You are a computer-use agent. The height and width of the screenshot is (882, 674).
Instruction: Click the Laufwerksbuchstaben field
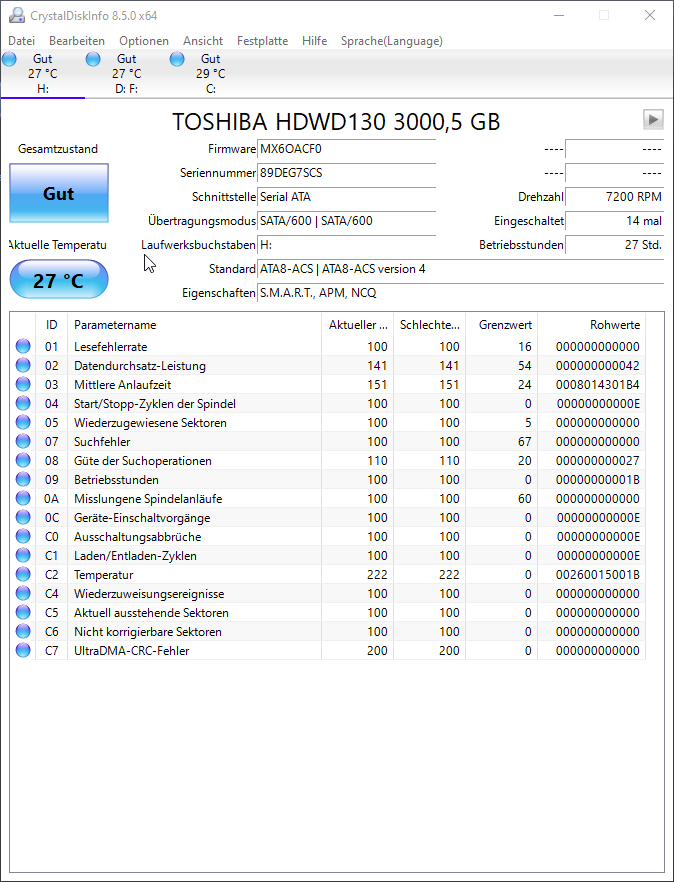pyautogui.click(x=347, y=245)
